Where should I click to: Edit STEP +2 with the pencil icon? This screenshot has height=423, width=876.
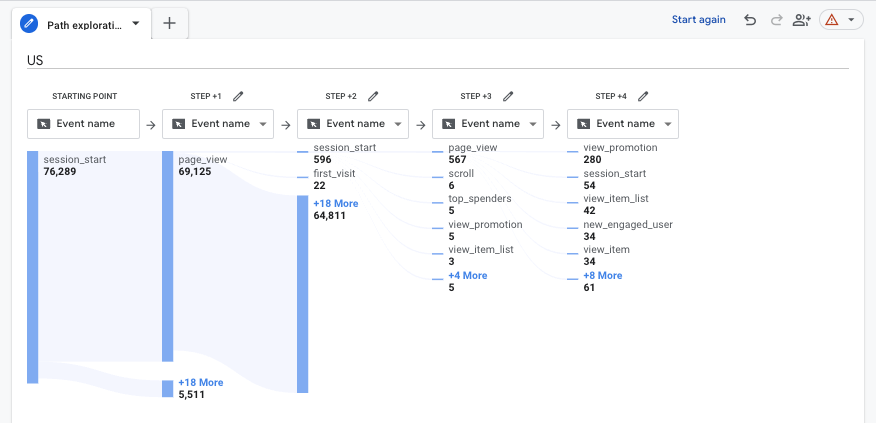373,96
